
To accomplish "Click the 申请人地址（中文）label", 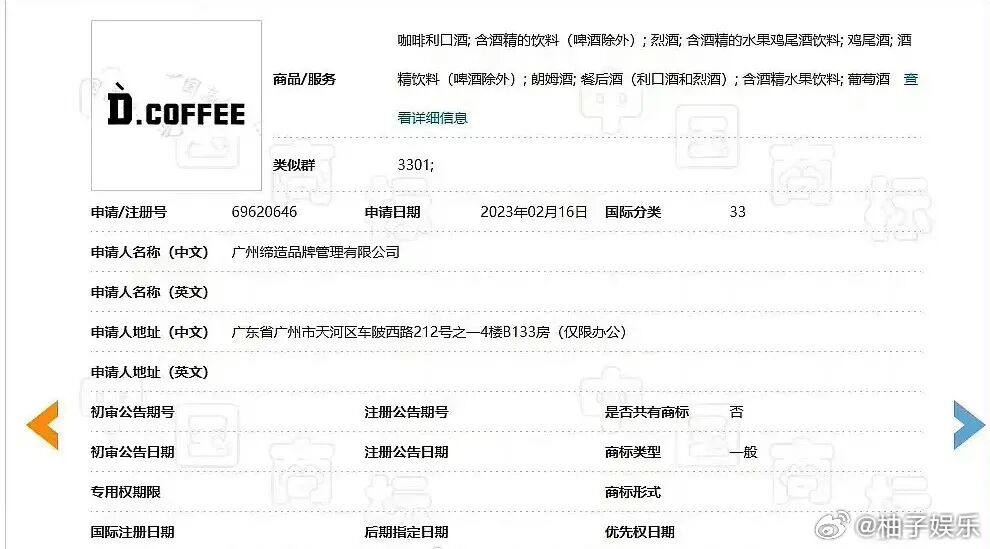I will coord(150,333).
